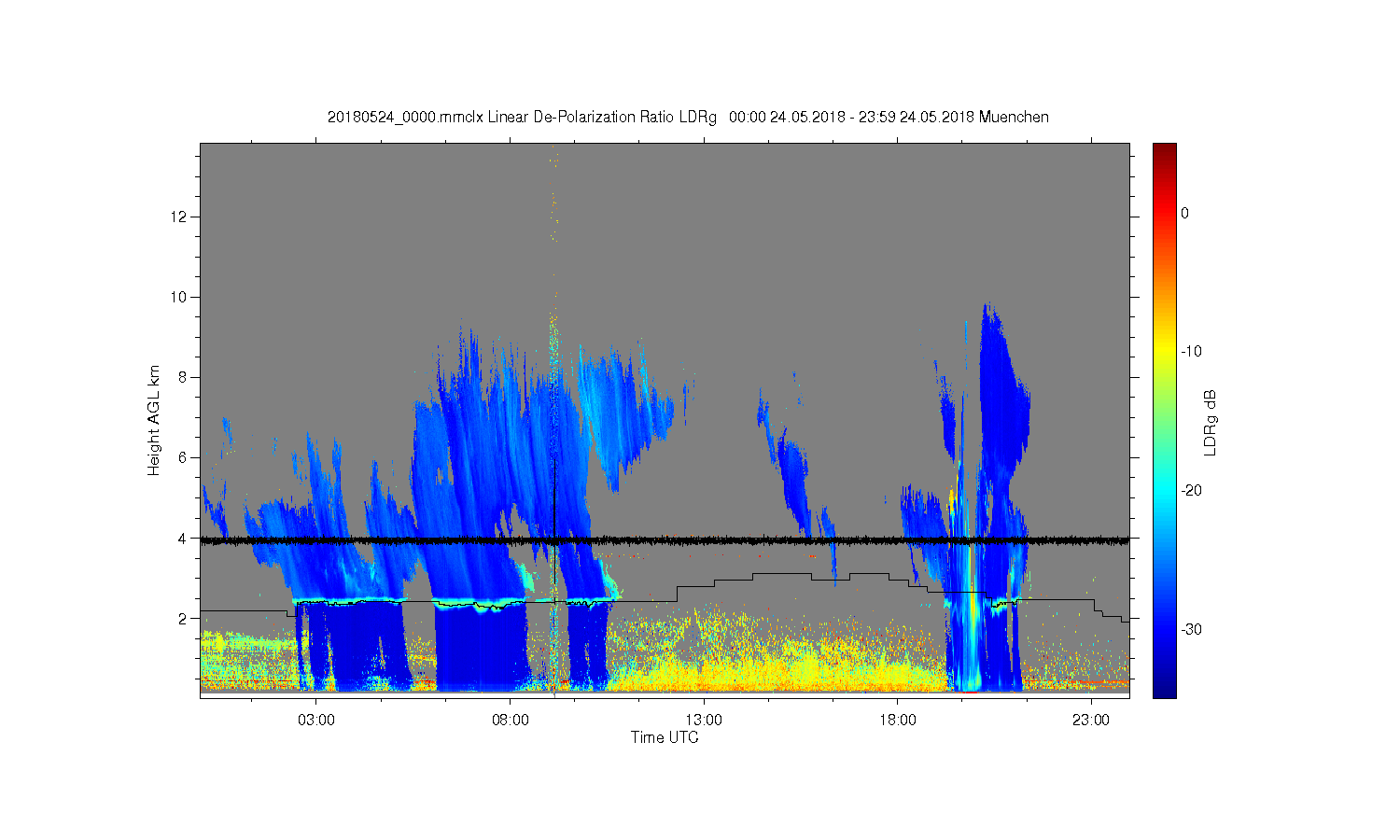
Task: Click the colorbar value 0
Action: coord(1184,214)
